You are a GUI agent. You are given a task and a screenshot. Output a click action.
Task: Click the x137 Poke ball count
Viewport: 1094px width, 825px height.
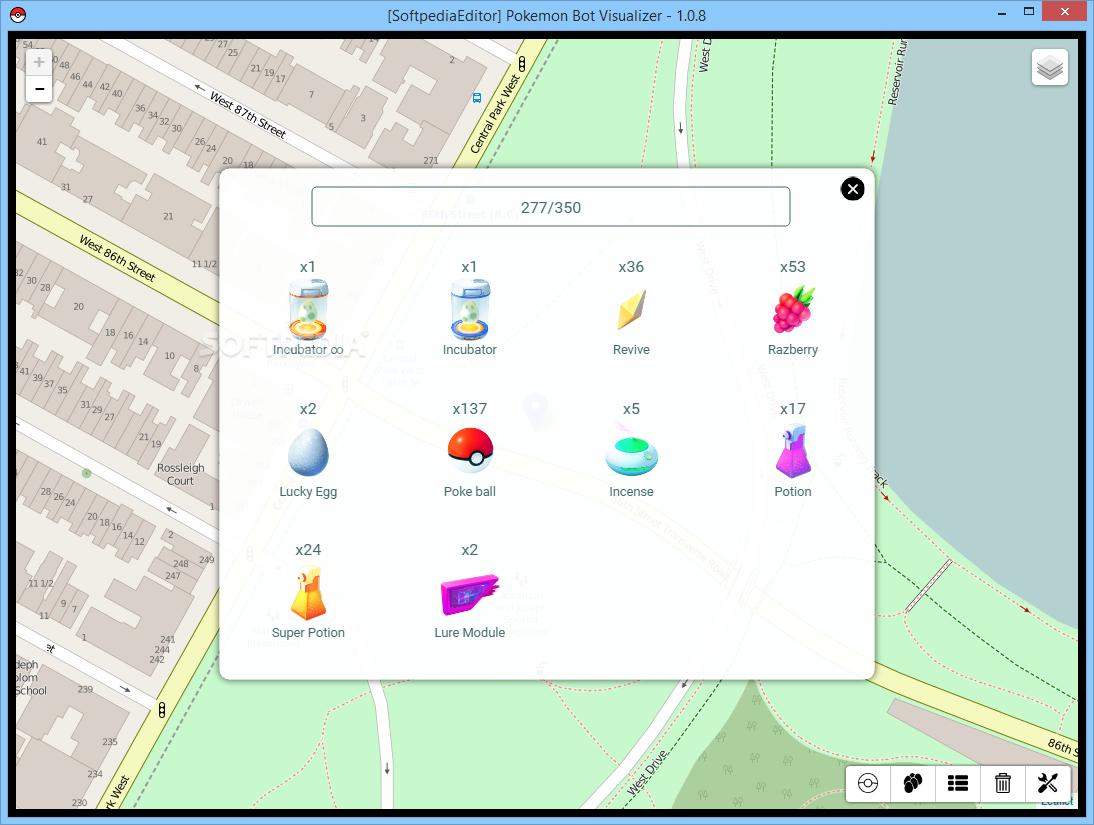point(470,408)
